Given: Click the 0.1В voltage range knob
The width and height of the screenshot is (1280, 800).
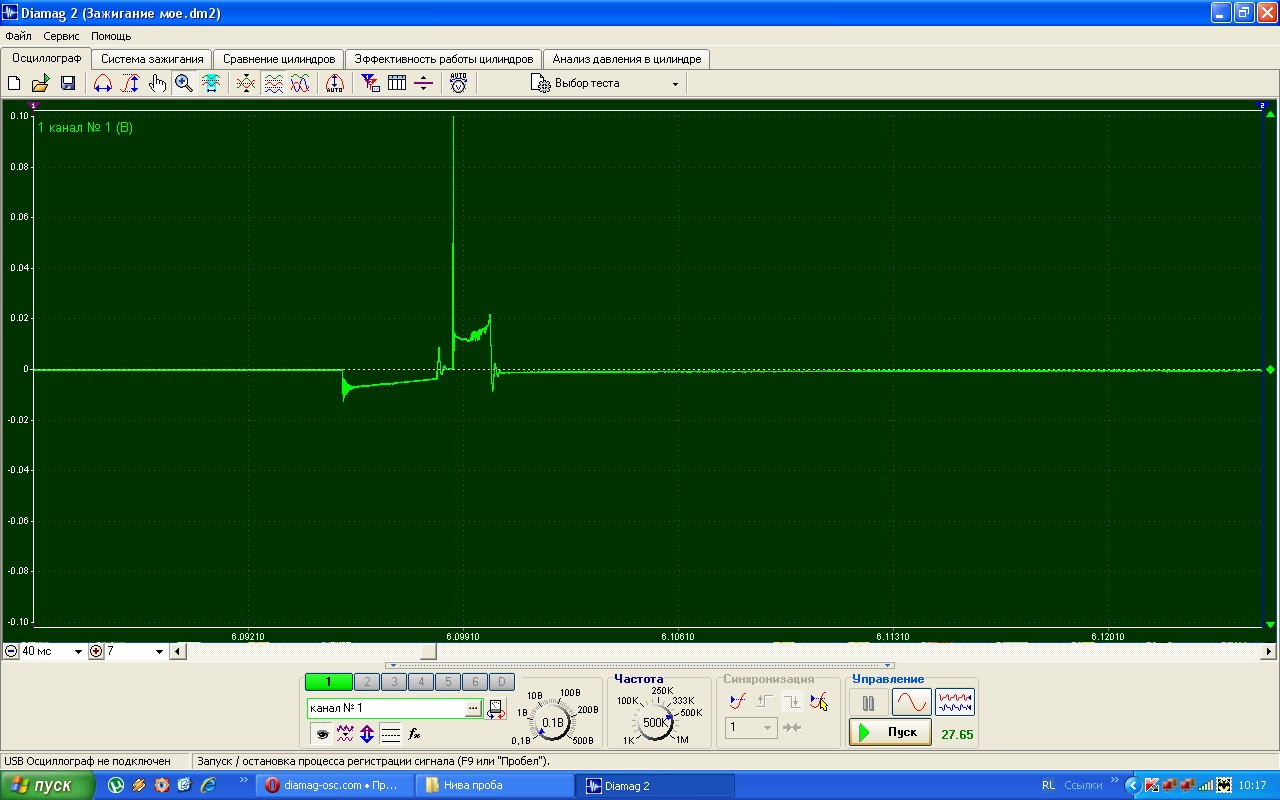Looking at the screenshot, I should pos(552,722).
